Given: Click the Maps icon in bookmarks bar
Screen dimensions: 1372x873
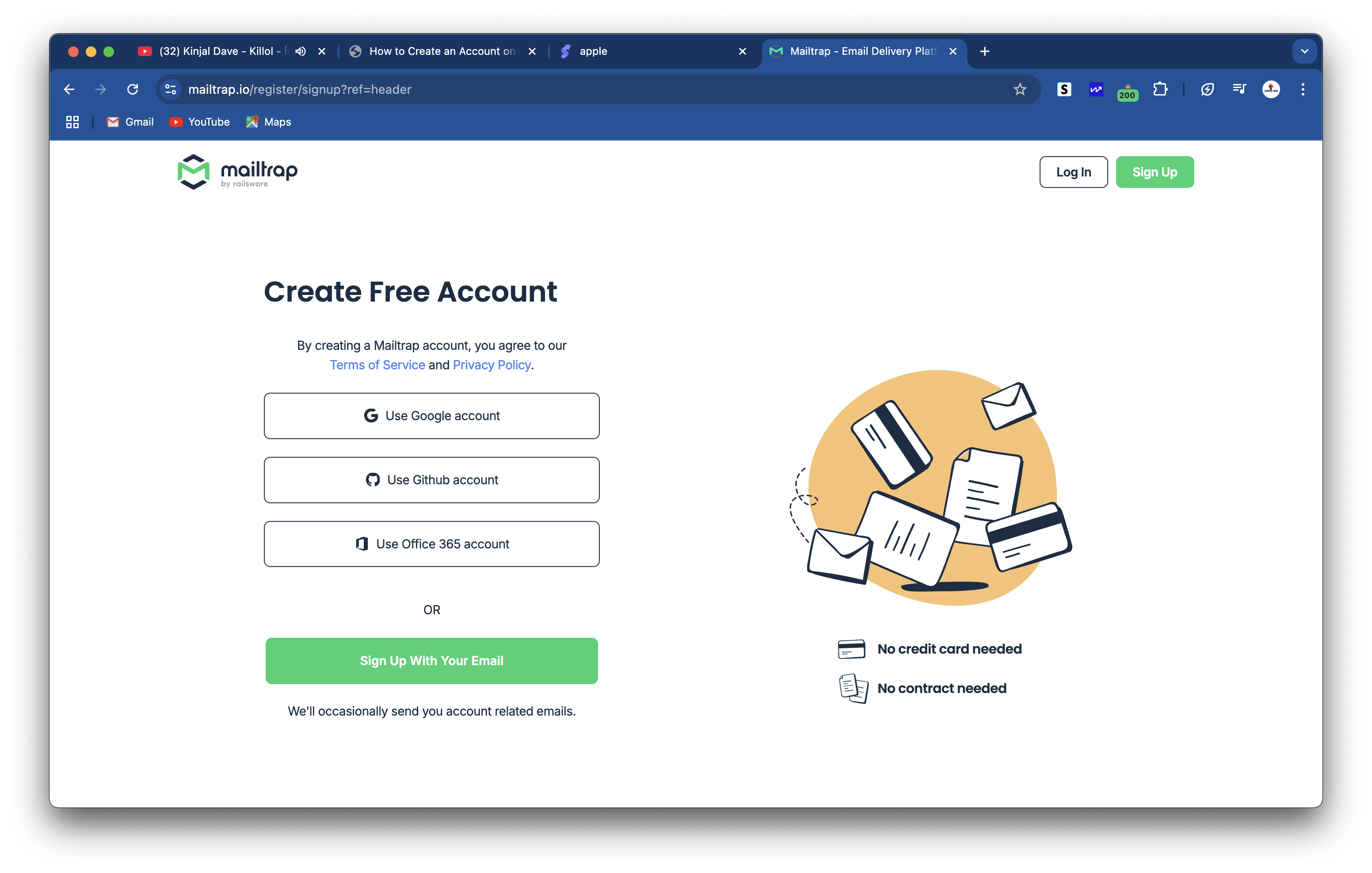Looking at the screenshot, I should (252, 121).
